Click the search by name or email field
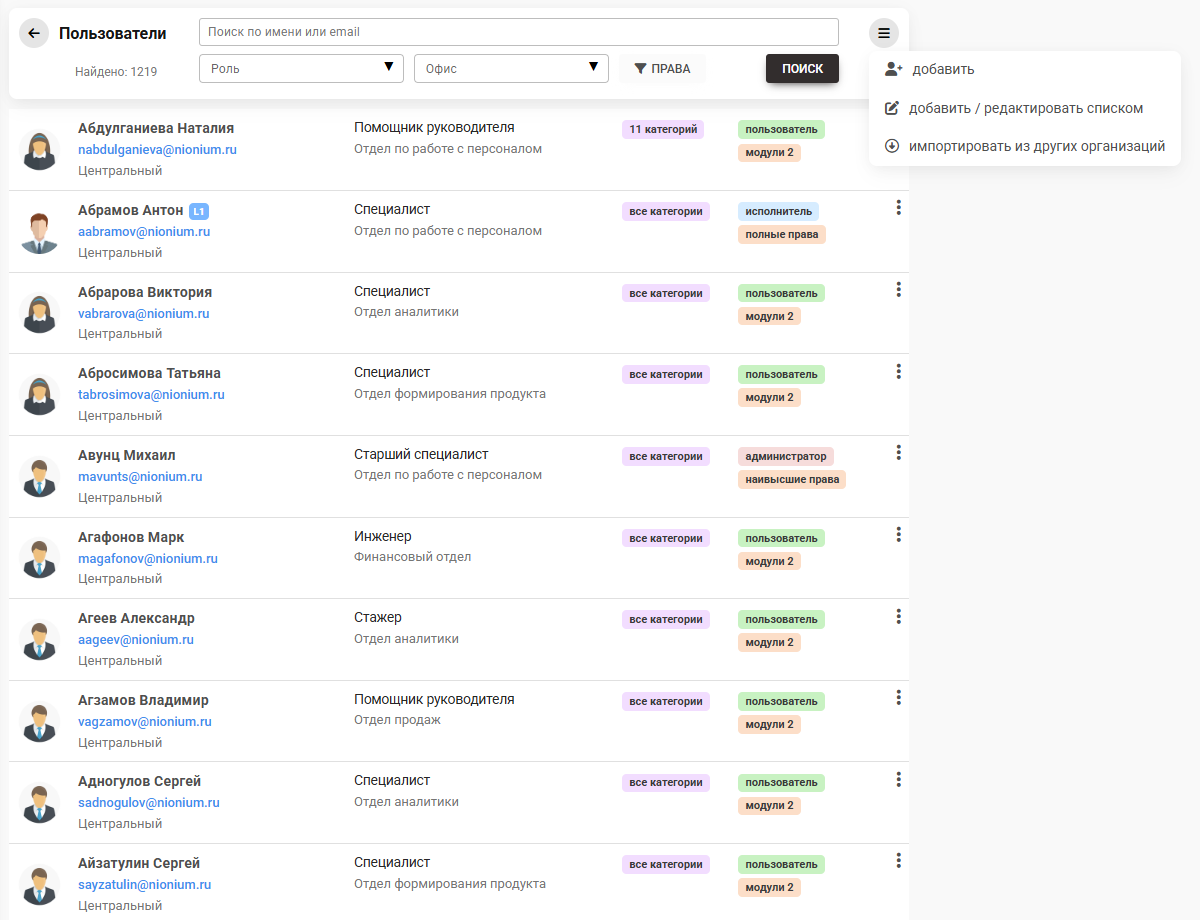The image size is (1200, 920). click(x=518, y=32)
